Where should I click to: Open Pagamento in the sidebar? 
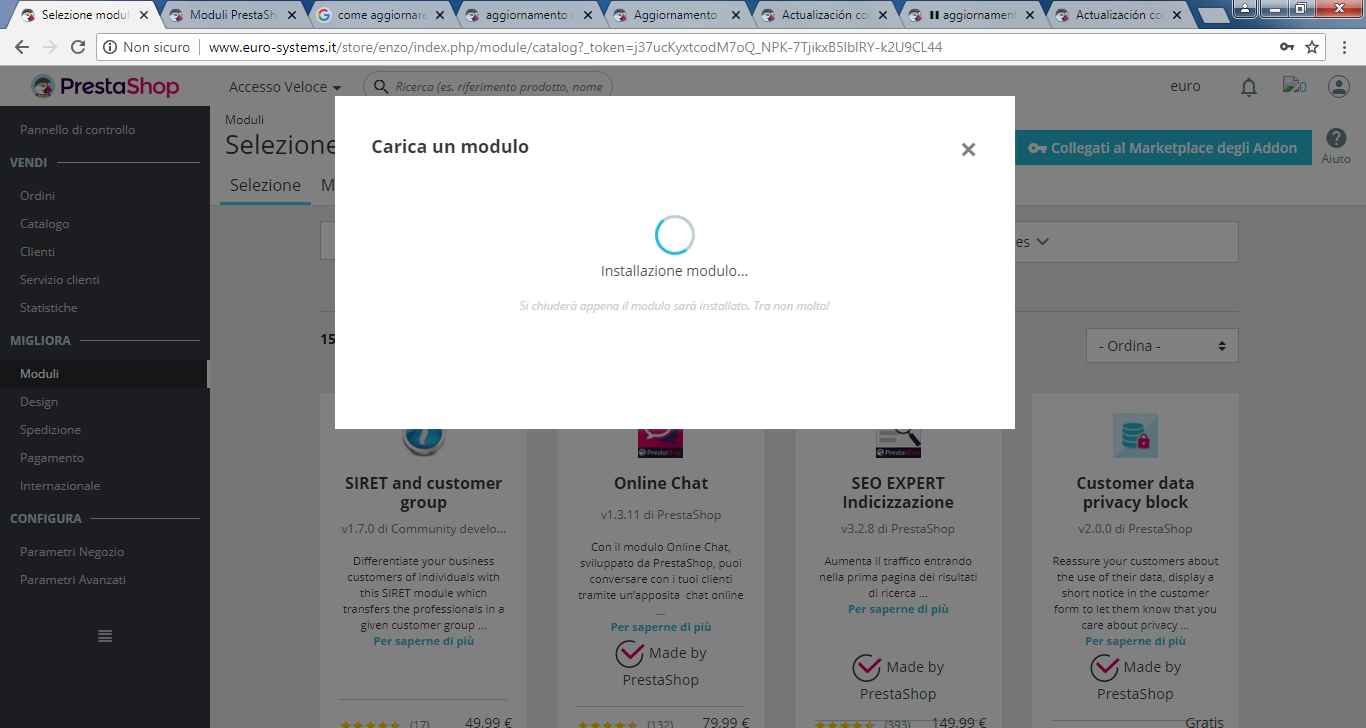pyautogui.click(x=52, y=458)
